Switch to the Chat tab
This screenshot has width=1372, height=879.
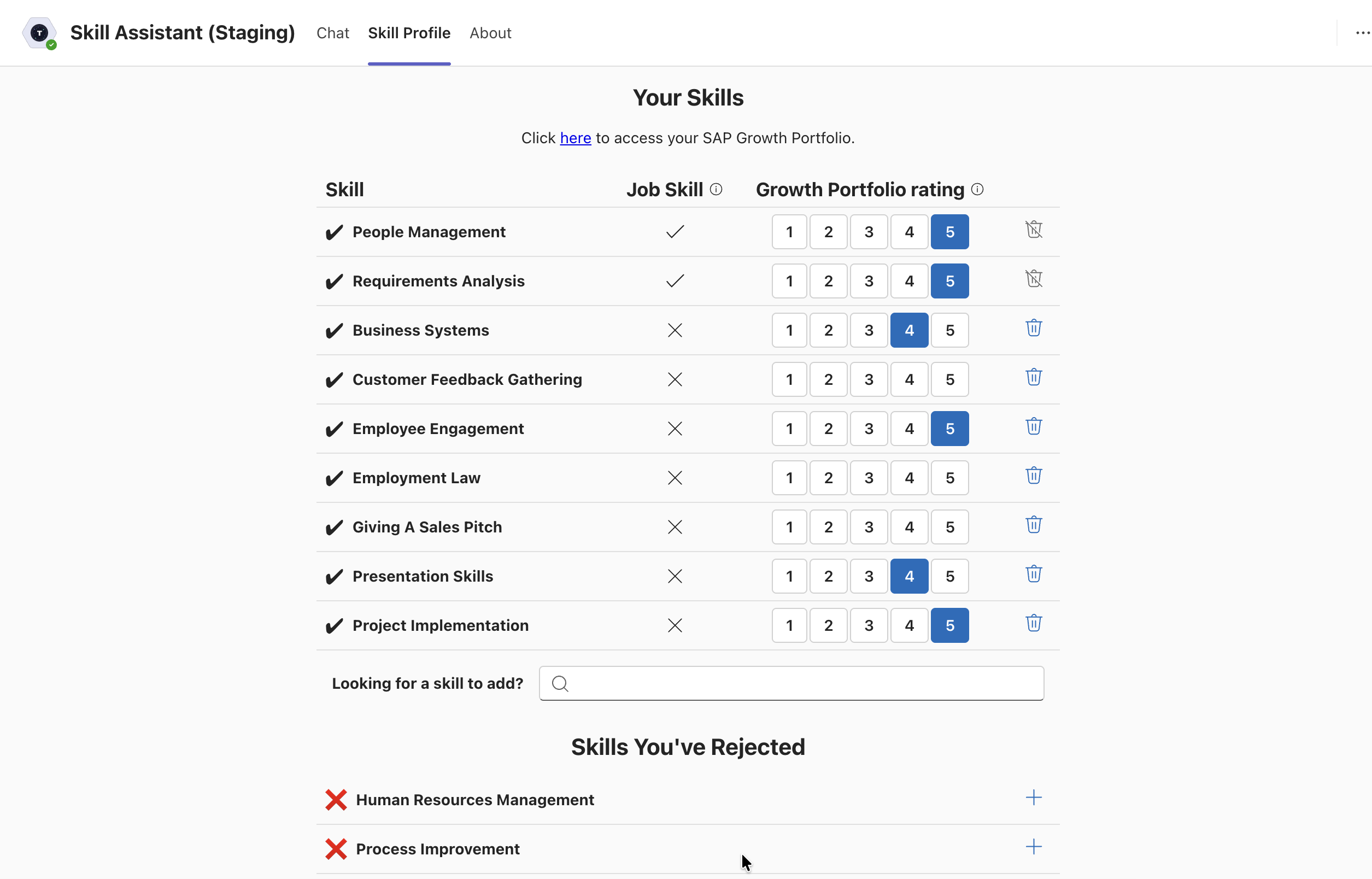[333, 33]
